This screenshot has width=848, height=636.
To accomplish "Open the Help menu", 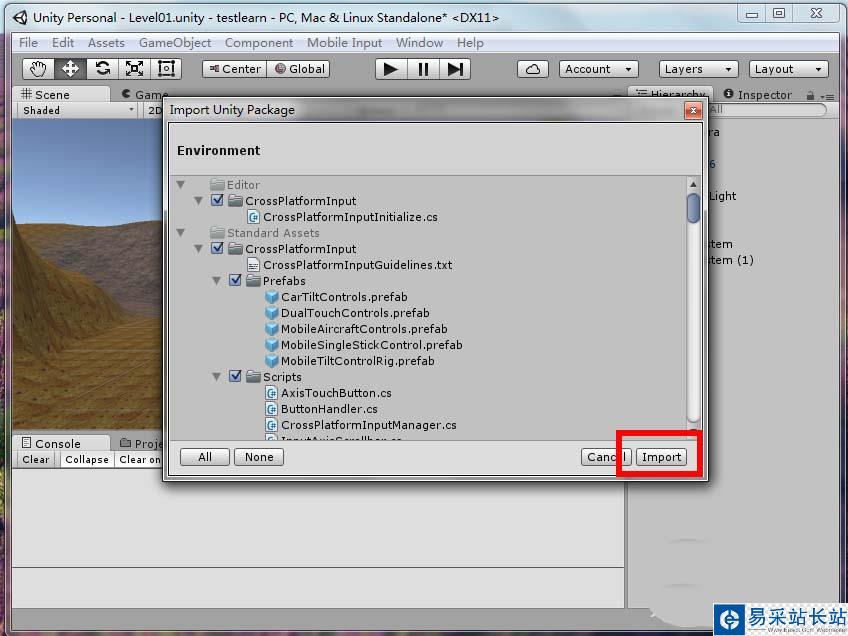I will point(470,43).
